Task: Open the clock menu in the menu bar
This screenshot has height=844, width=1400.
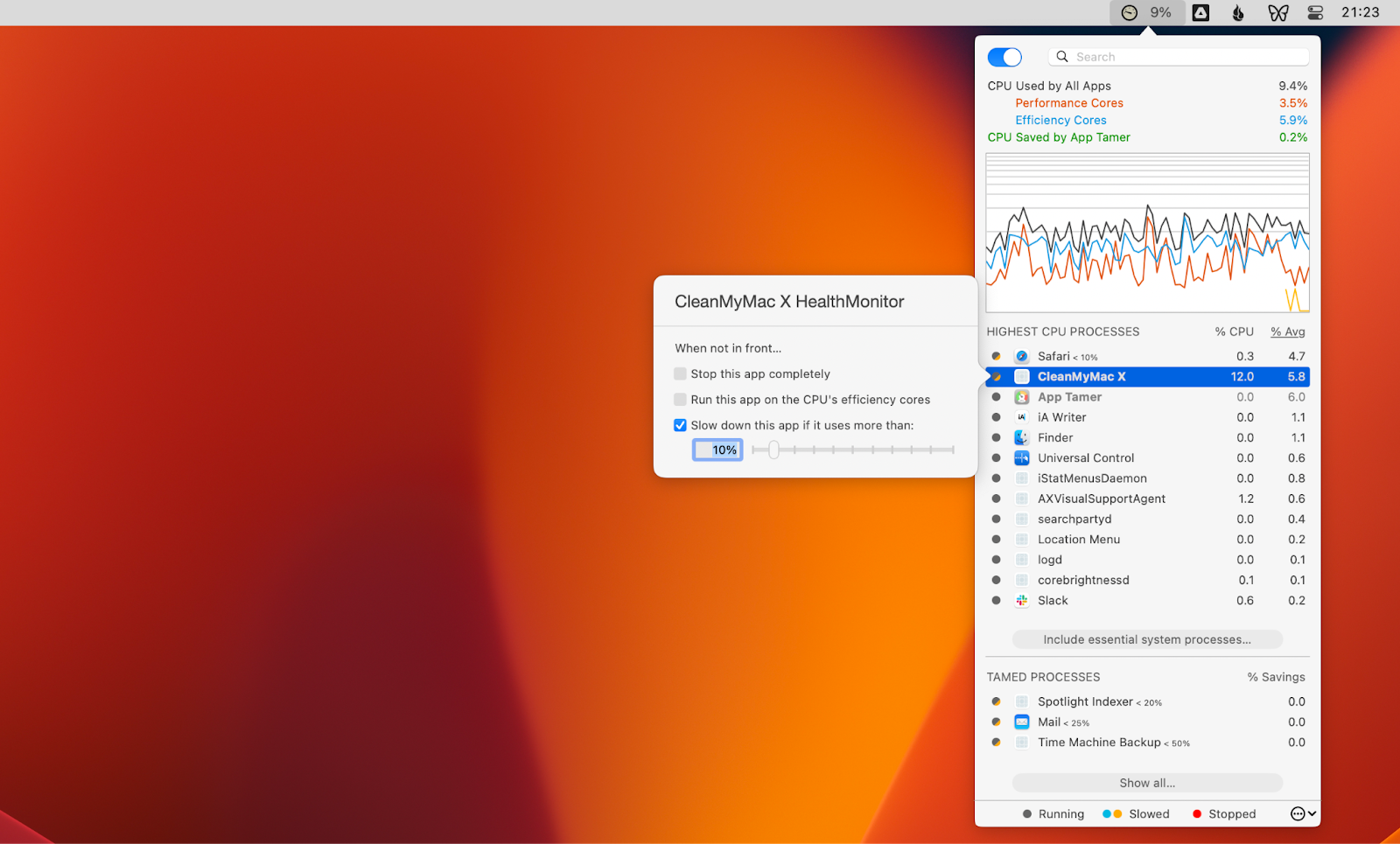Action: 1360,12
